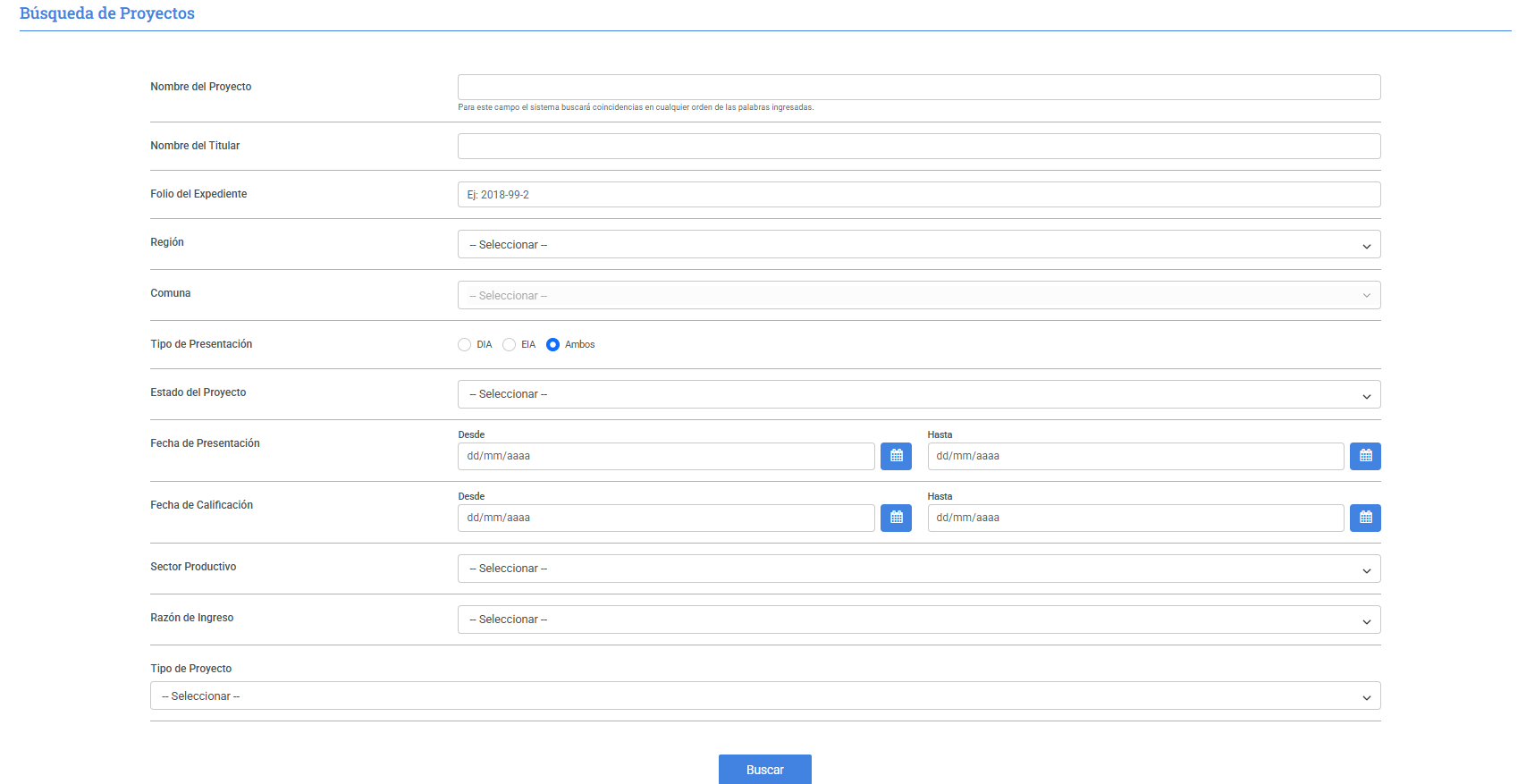Open calendar for Fecha de Calificación Hasta
This screenshot has width=1526, height=784.
pos(1364,518)
